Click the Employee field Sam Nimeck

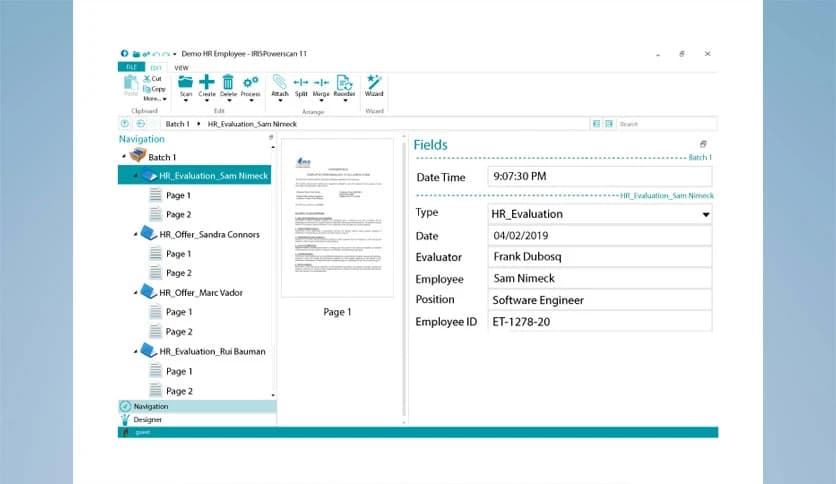point(600,278)
